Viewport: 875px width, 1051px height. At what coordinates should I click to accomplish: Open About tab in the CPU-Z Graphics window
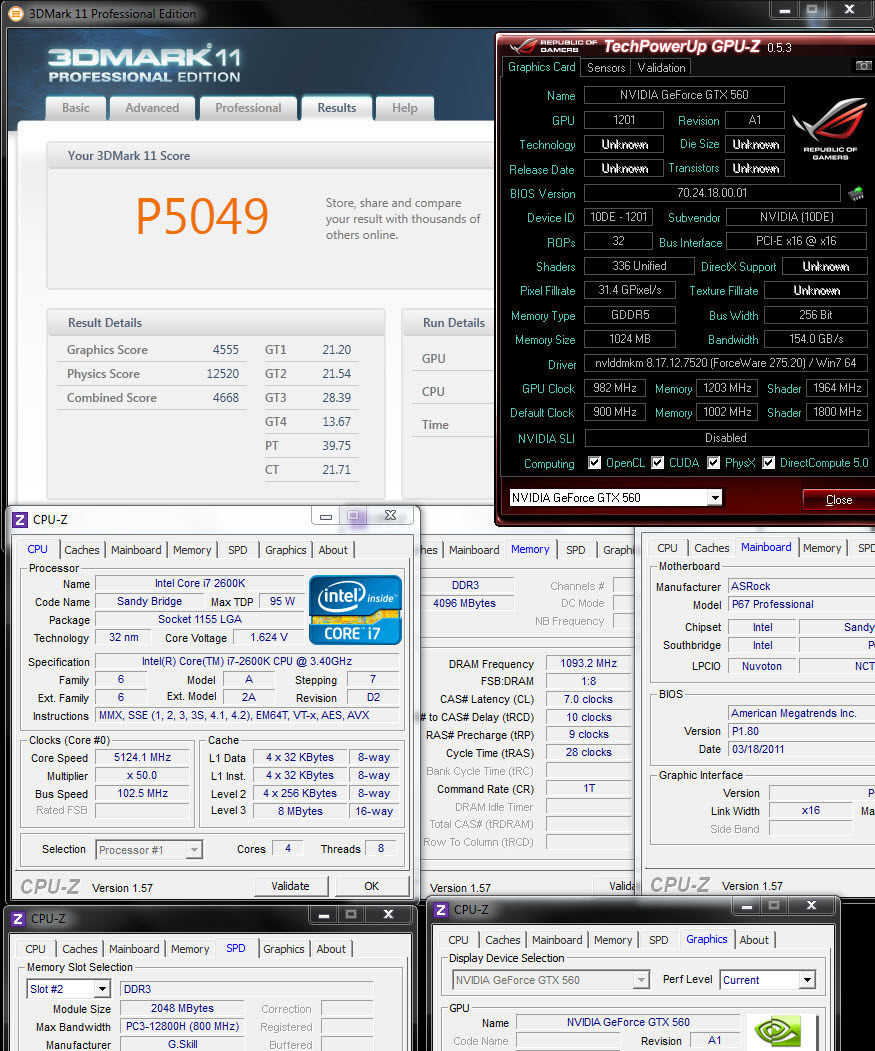(x=754, y=940)
